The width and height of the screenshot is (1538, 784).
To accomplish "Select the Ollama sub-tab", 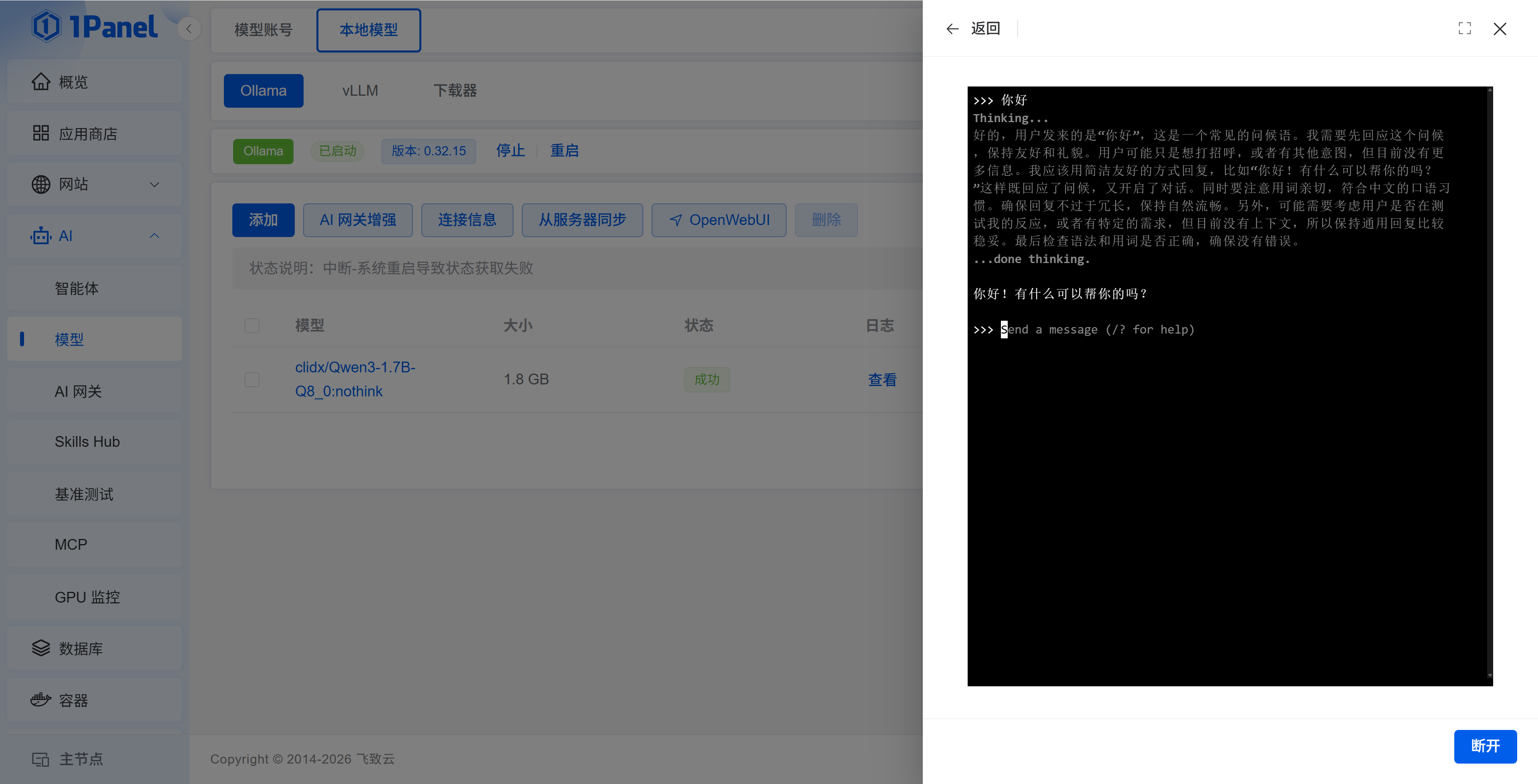I will pos(263,91).
